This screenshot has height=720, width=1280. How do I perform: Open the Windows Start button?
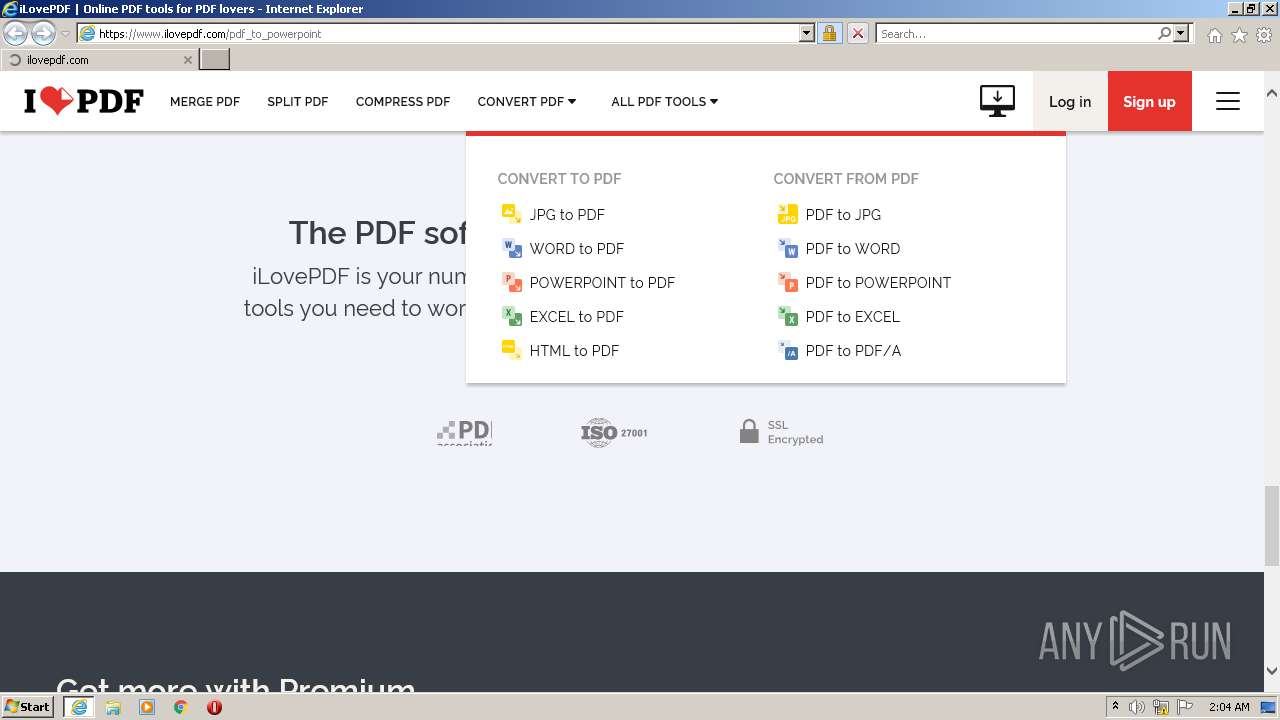(28, 707)
